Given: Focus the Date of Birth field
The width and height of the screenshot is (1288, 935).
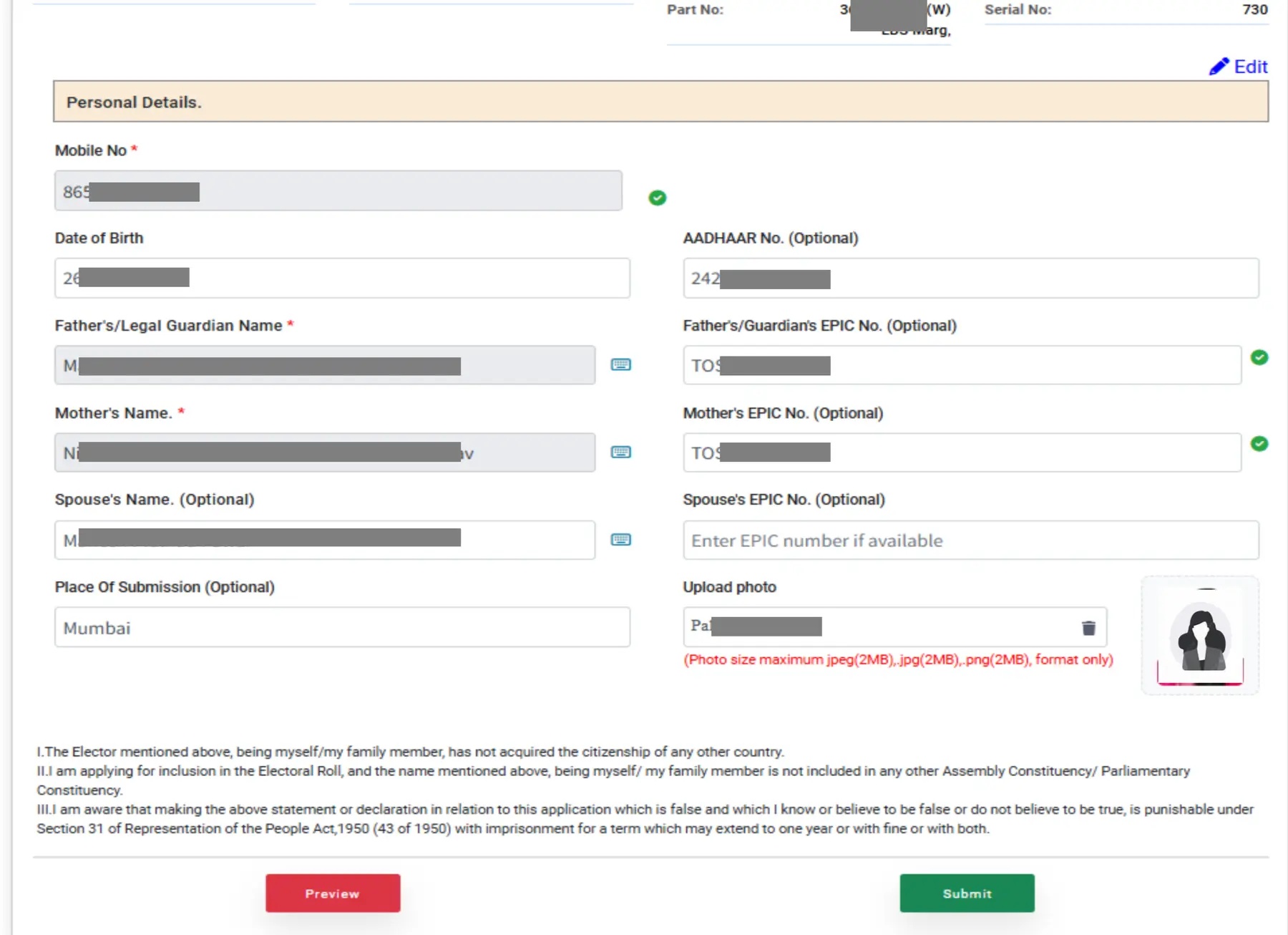Looking at the screenshot, I should tap(342, 278).
